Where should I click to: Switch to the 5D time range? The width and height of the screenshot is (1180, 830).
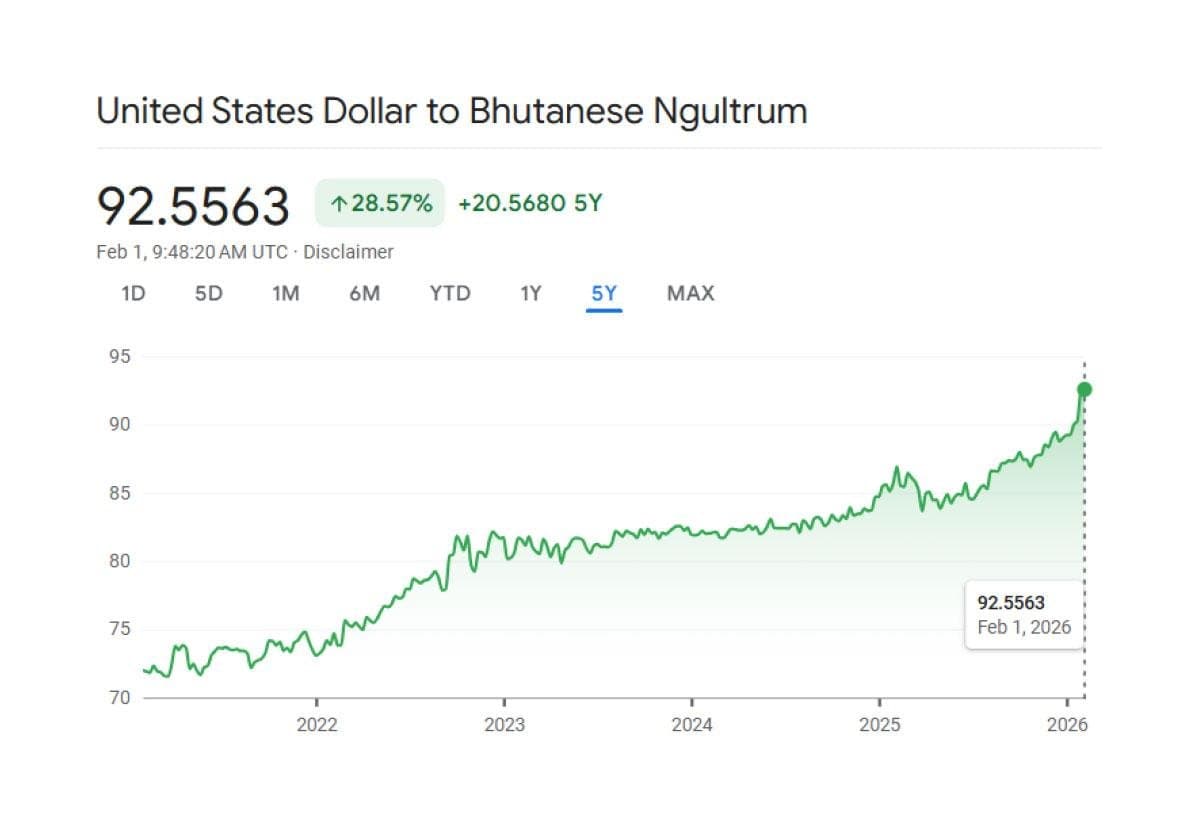click(209, 294)
